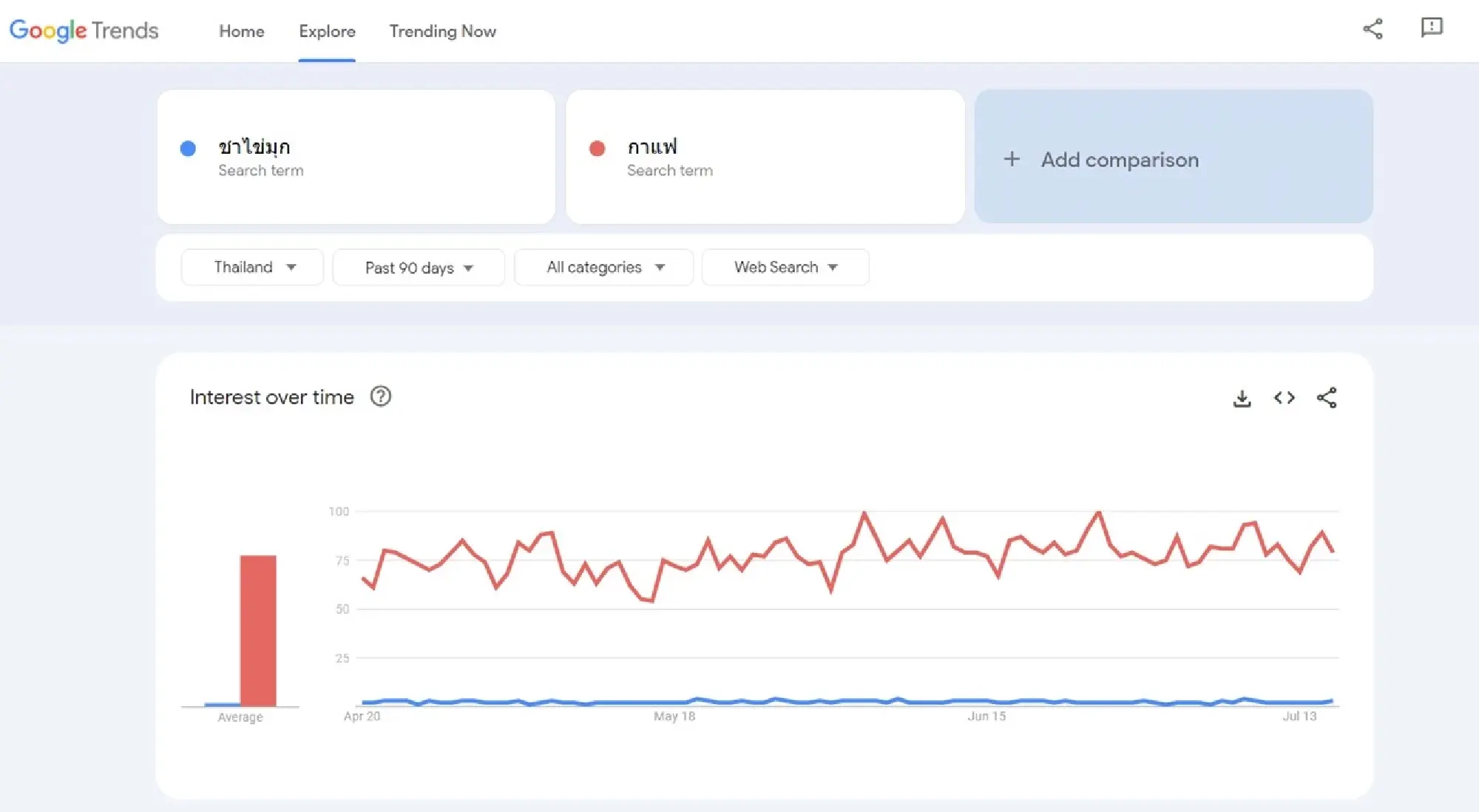Open the Web Search type dropdown
The image size is (1479, 812).
pyautogui.click(x=785, y=267)
